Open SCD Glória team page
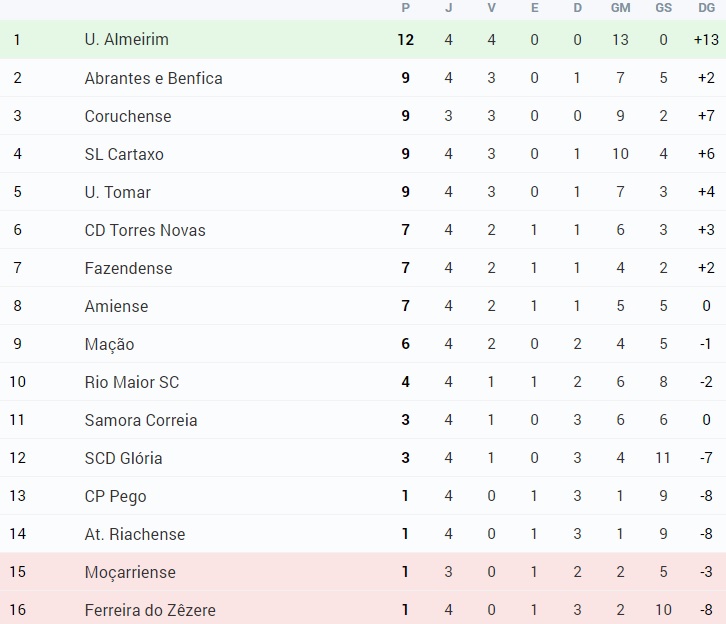The height and width of the screenshot is (624, 726). pos(123,458)
